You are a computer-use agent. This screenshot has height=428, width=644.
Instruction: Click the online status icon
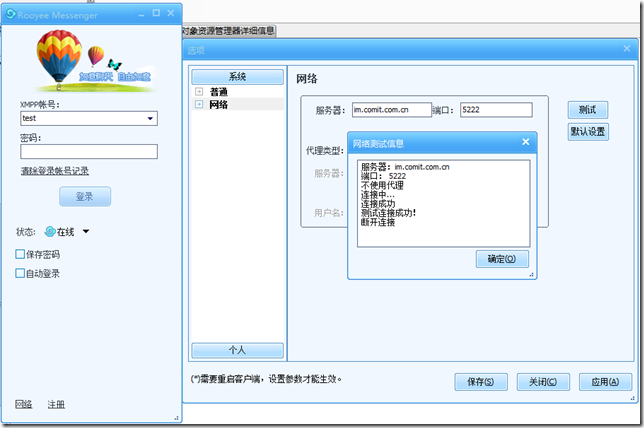pos(50,232)
